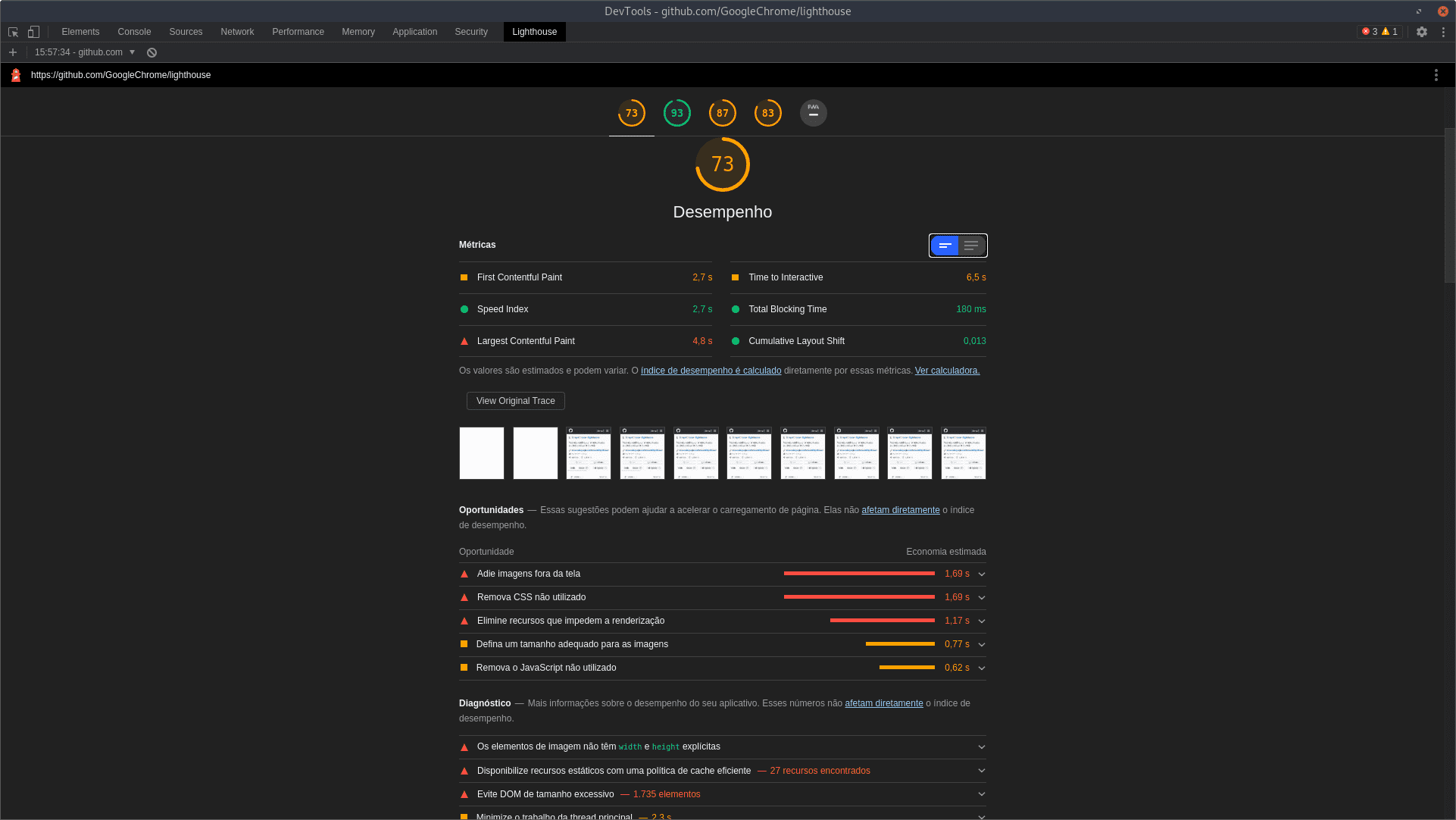Viewport: 1456px width, 820px height.
Task: Click the 1,17 s render-blocking savings bar
Action: click(x=883, y=621)
